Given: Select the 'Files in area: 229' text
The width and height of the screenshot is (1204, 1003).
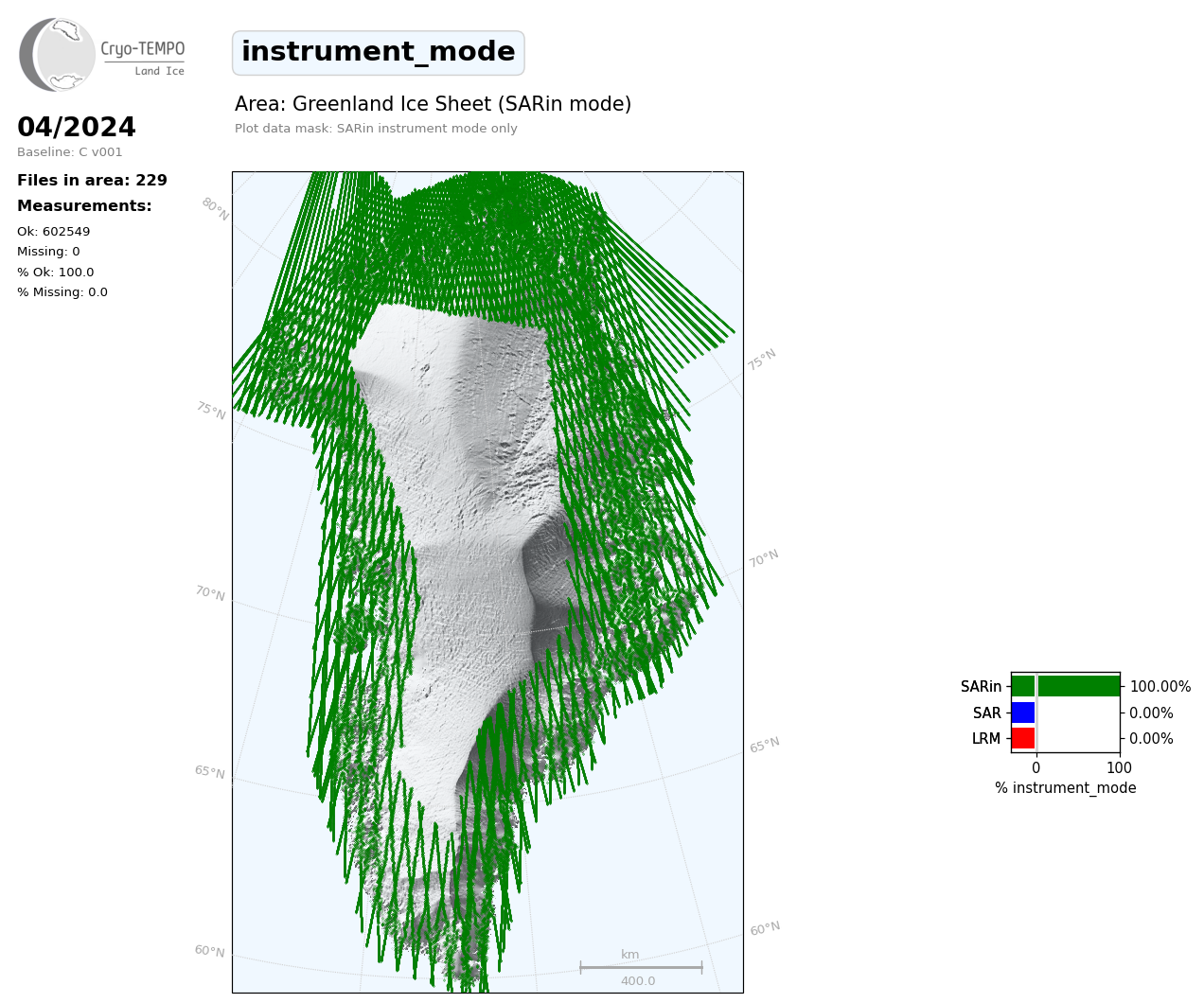Looking at the screenshot, I should (92, 181).
